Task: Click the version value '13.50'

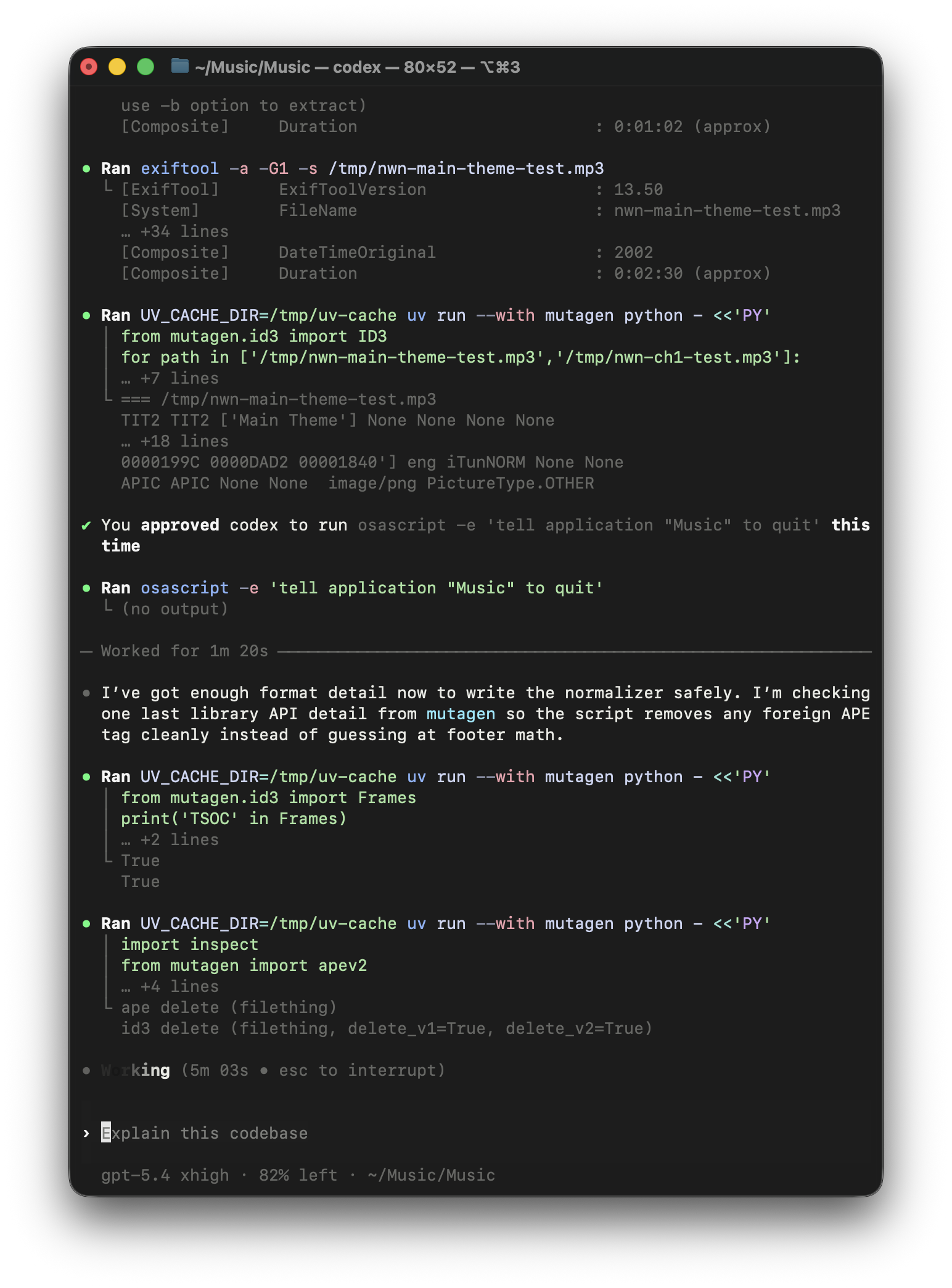Action: tap(639, 190)
